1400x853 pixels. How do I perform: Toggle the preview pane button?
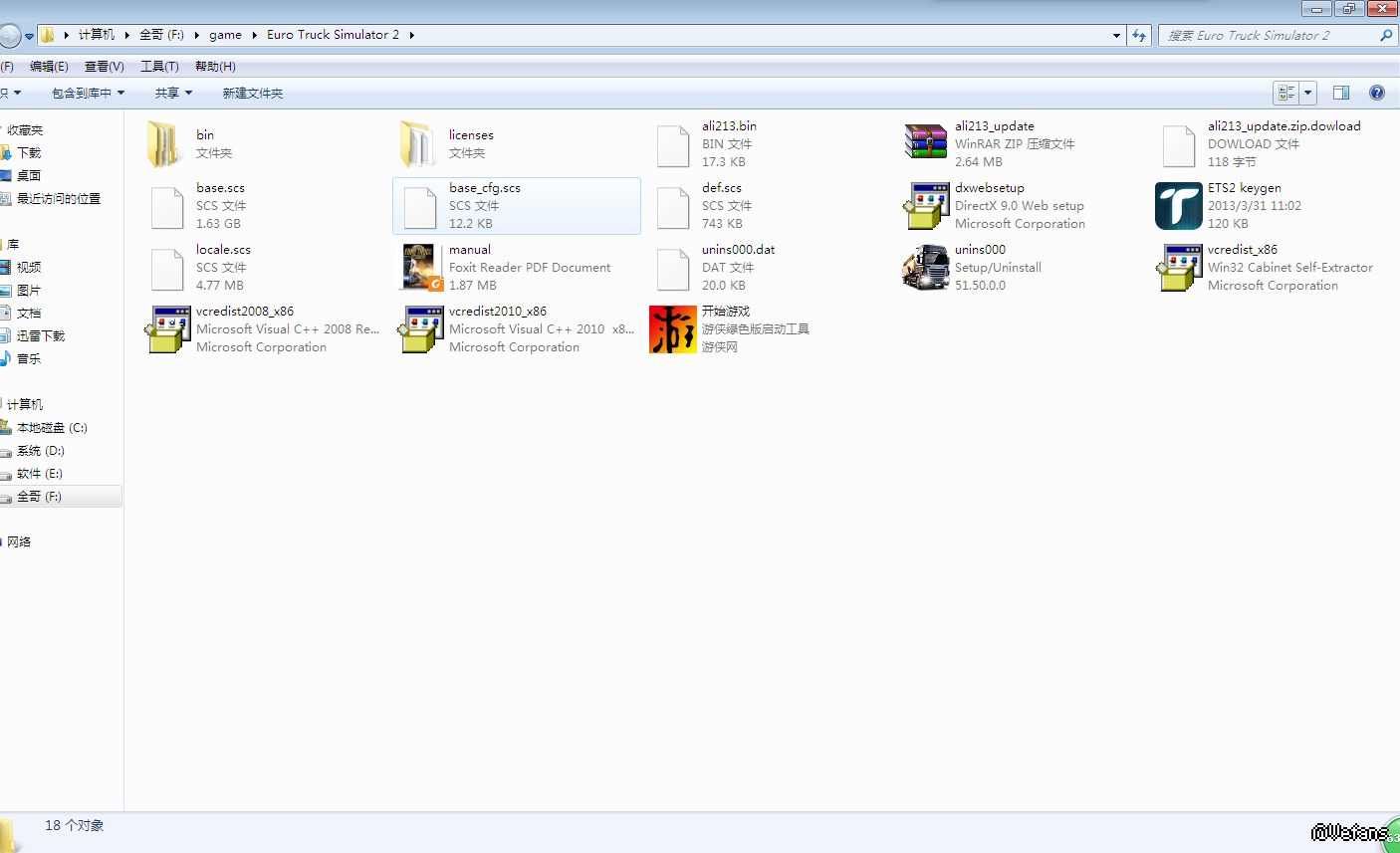pyautogui.click(x=1341, y=93)
